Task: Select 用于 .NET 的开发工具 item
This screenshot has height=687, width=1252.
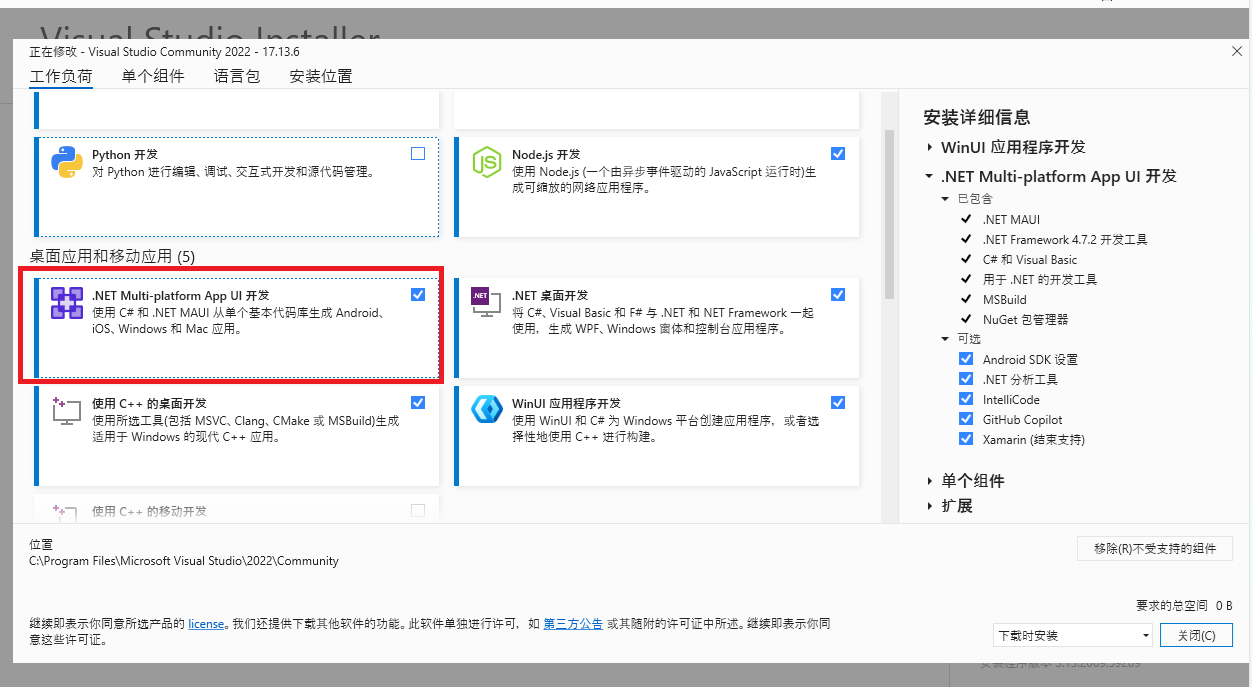Action: (1040, 279)
